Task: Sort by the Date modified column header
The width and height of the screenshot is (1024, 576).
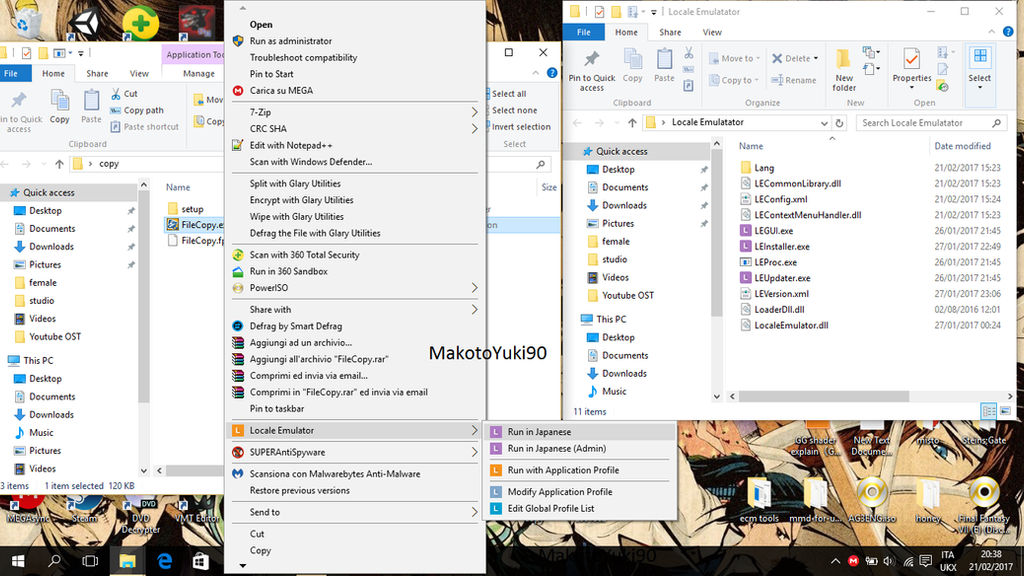Action: click(962, 146)
